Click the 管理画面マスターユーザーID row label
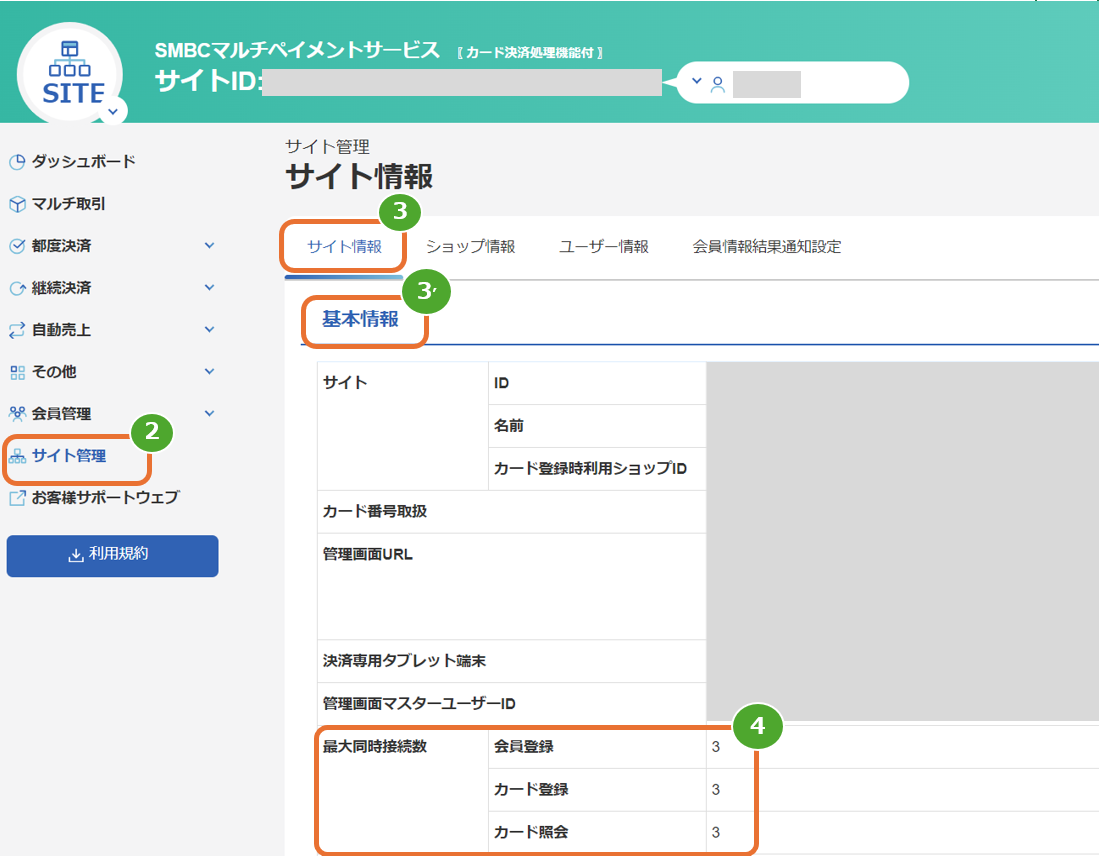Screen dimensions: 1099x856 tap(419, 704)
